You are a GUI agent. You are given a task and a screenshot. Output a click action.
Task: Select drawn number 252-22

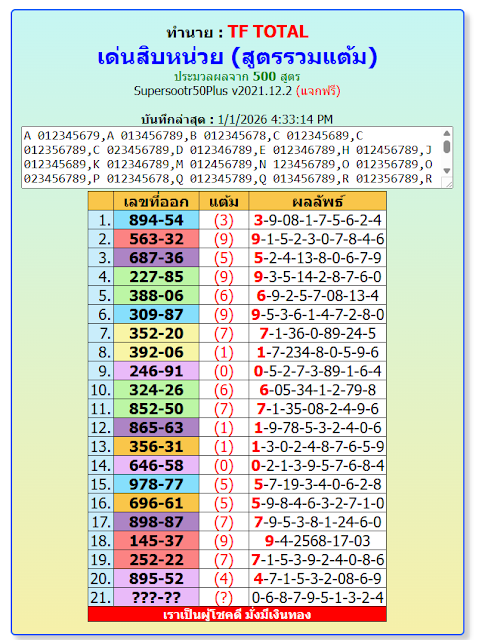(156, 560)
